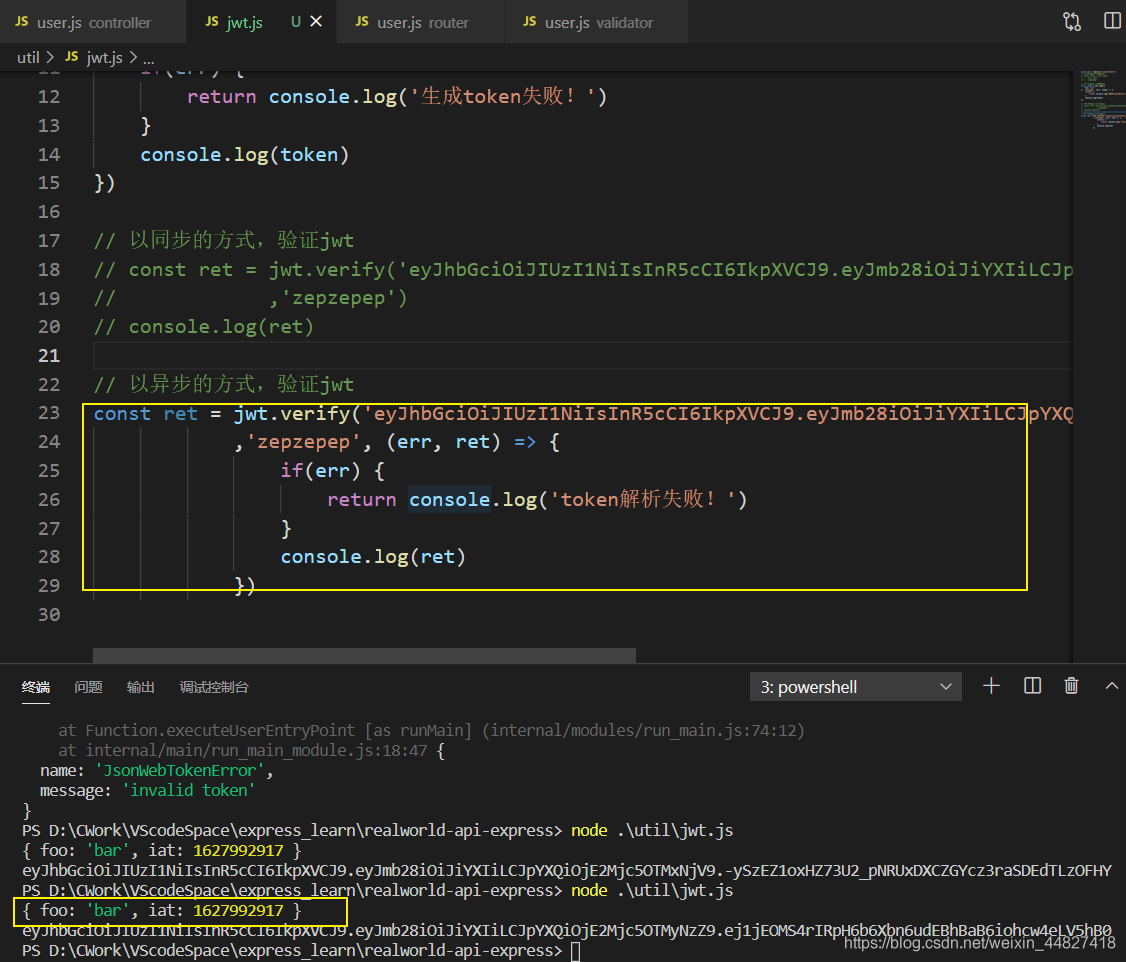Viewport: 1126px width, 962px height.
Task: Open the 3: powershell terminal dropdown
Action: pos(855,687)
